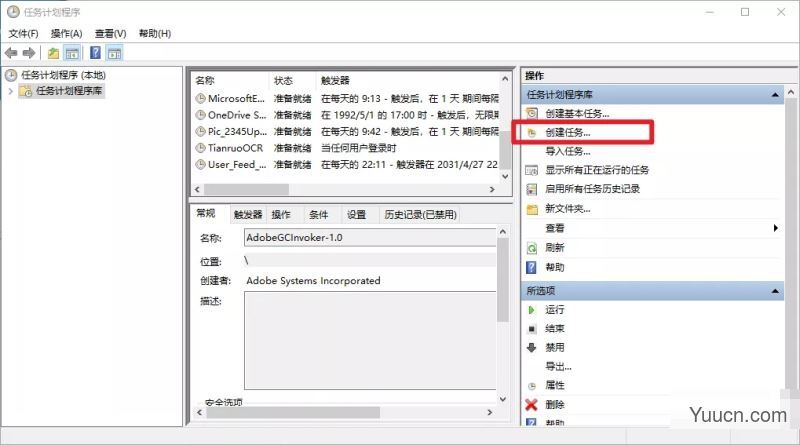This screenshot has height=445, width=800.
Task: Open the 查看 submenu arrow
Action: coord(775,228)
